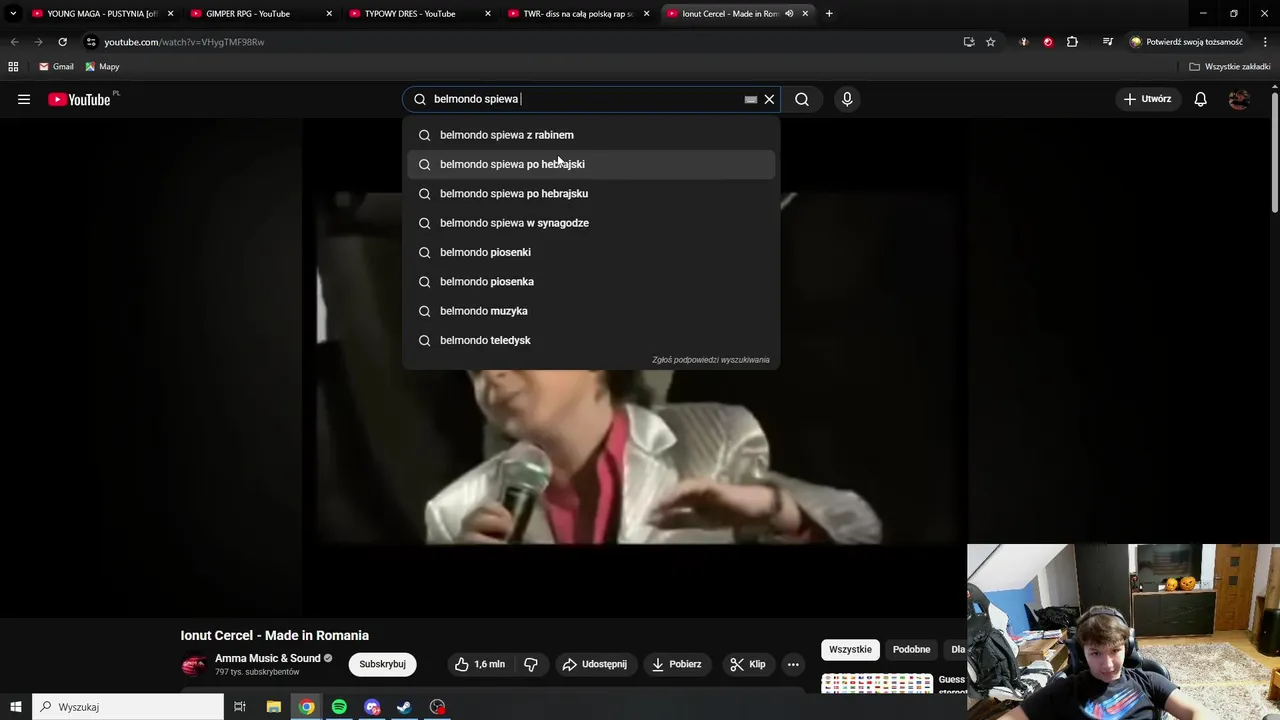Select suggestion 'belmondo piosenki'
The height and width of the screenshot is (720, 1280).
[x=591, y=252]
